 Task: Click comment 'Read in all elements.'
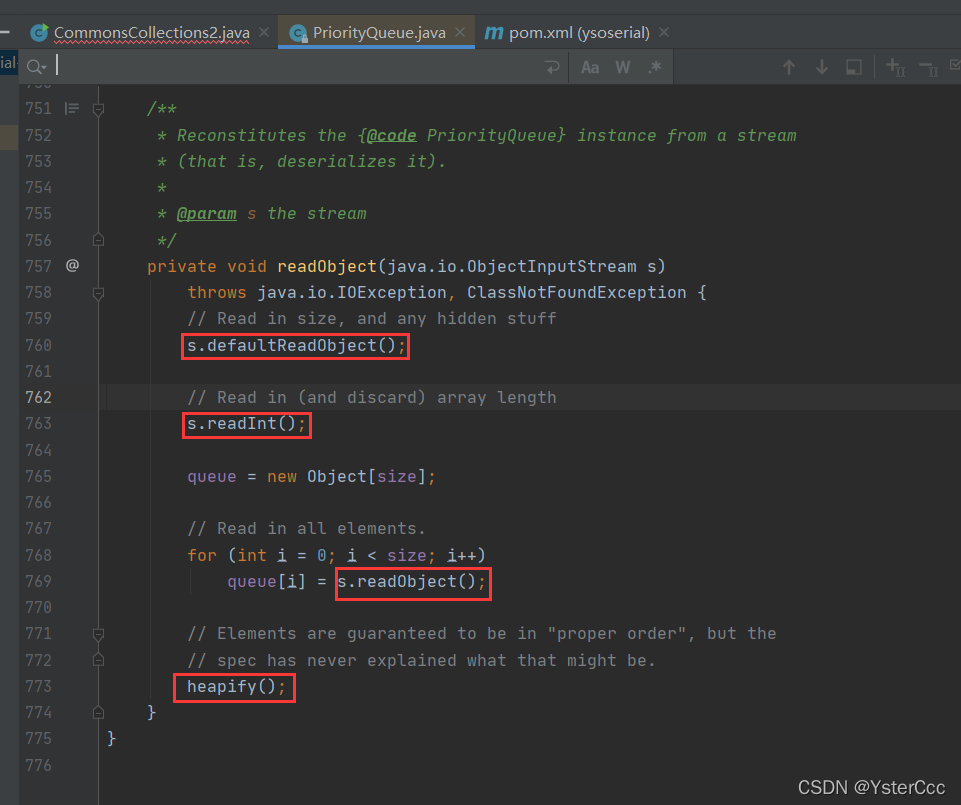pos(306,528)
